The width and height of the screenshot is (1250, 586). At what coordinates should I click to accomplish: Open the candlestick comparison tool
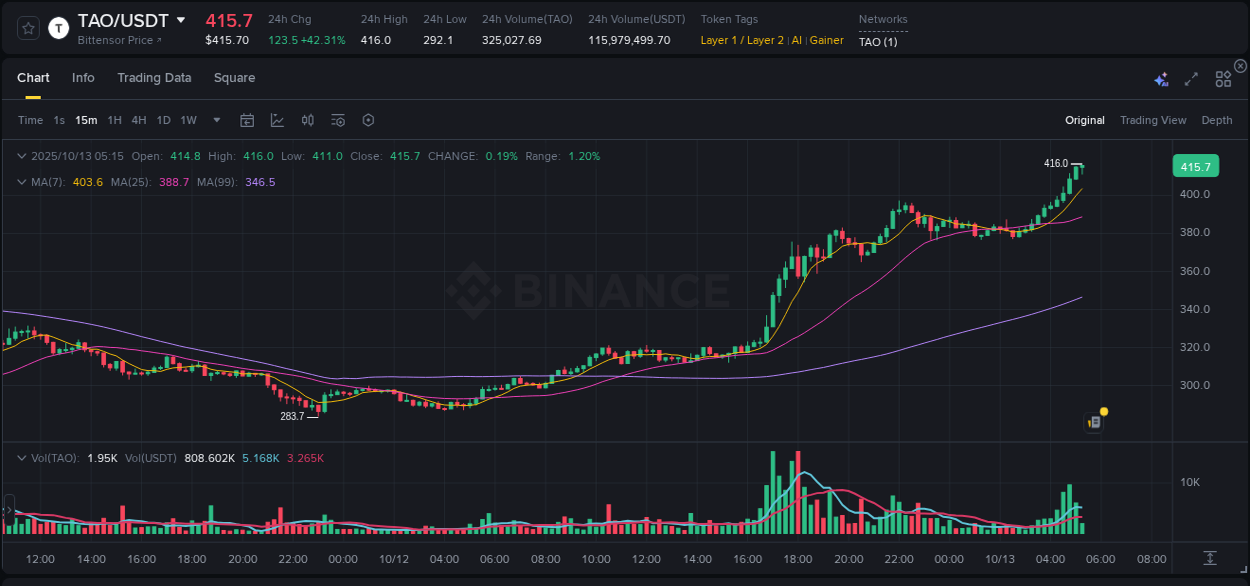[x=308, y=120]
